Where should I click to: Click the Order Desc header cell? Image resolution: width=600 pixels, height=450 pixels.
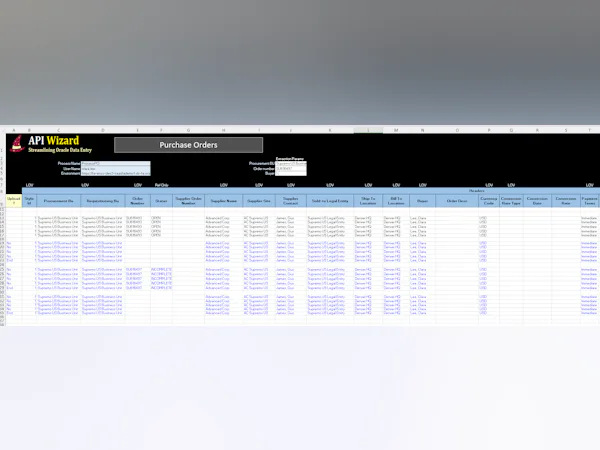tap(457, 201)
